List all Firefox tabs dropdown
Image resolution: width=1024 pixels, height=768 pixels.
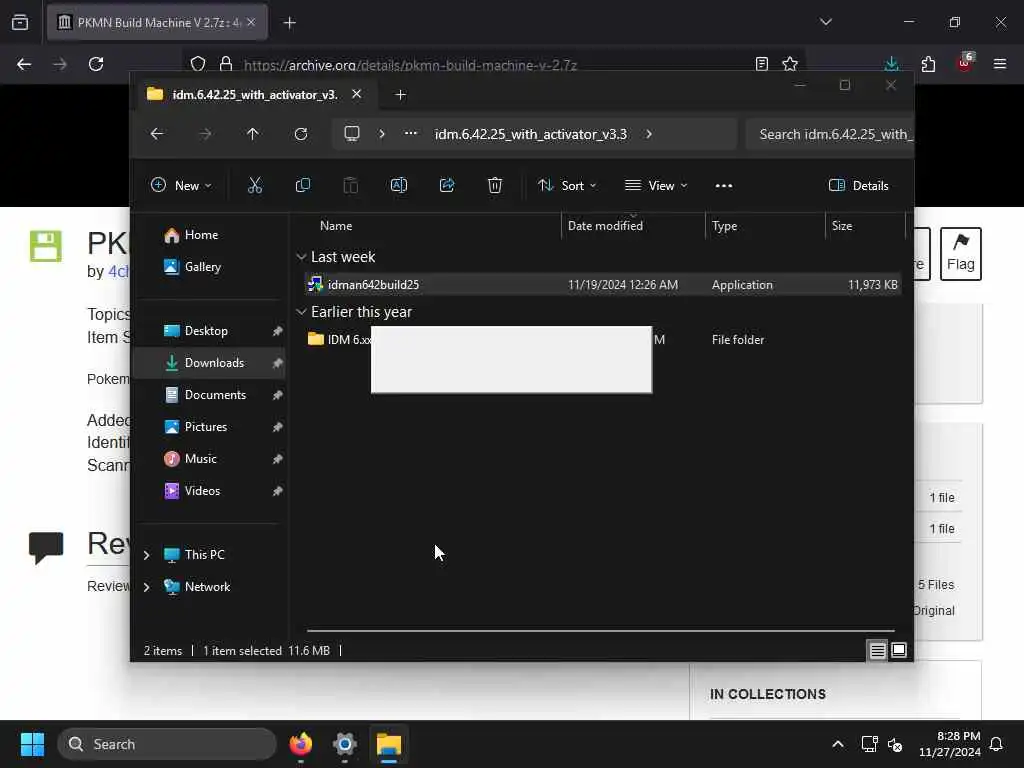tap(825, 22)
